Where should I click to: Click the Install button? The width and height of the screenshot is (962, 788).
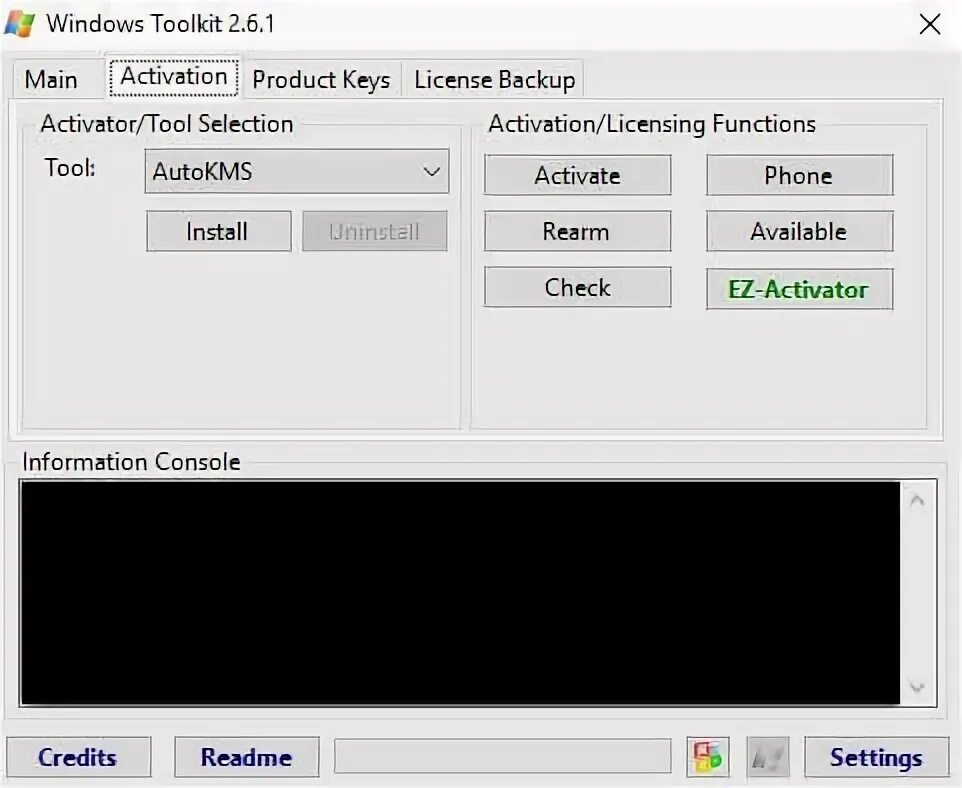tap(218, 231)
